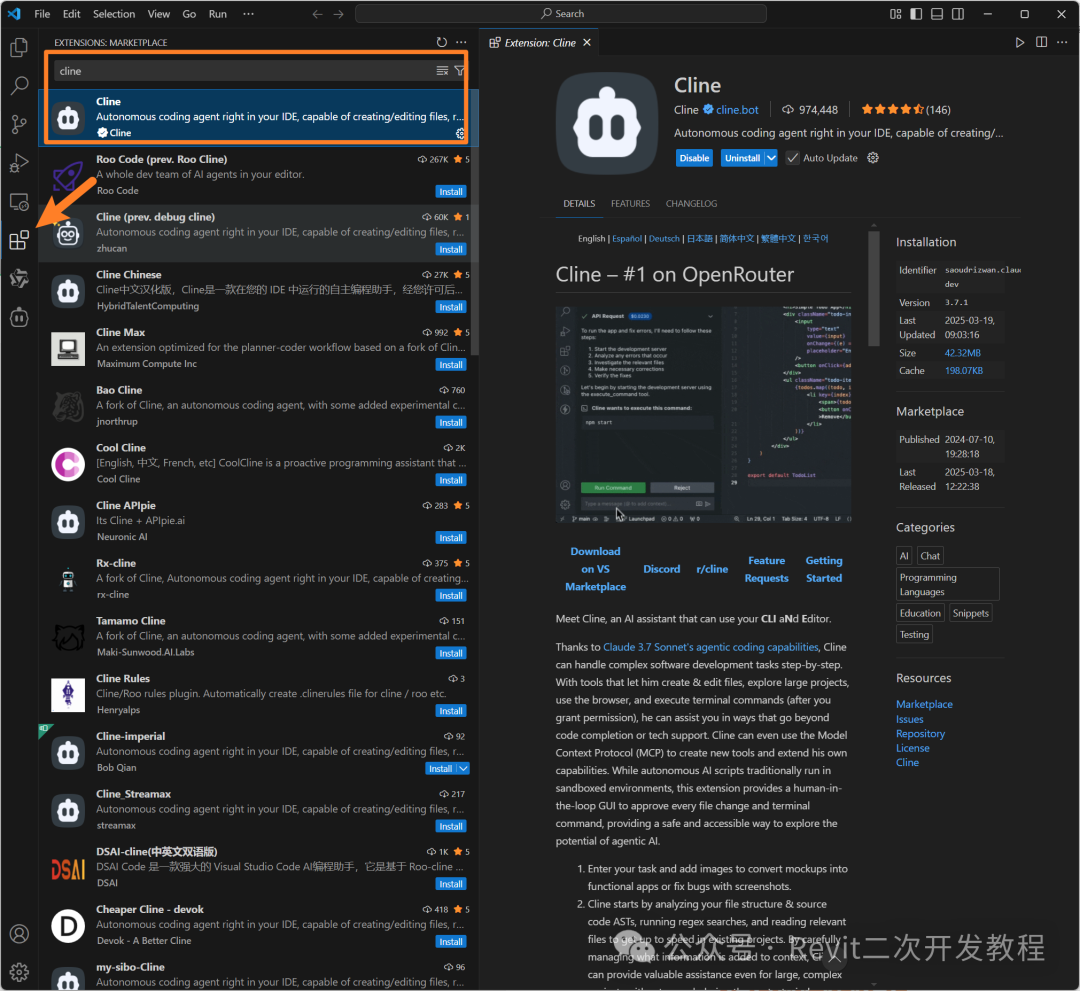Toggle the secondary side bar
Screen dimensions: 1080x991
(x=957, y=14)
